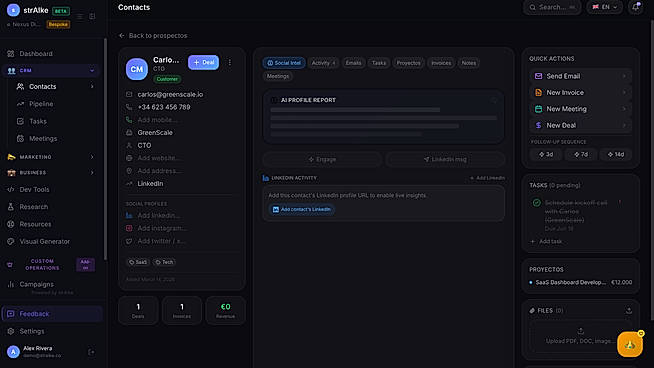Click the sidebar collapse icon near the logo
The height and width of the screenshot is (368, 654).
[x=92, y=16]
